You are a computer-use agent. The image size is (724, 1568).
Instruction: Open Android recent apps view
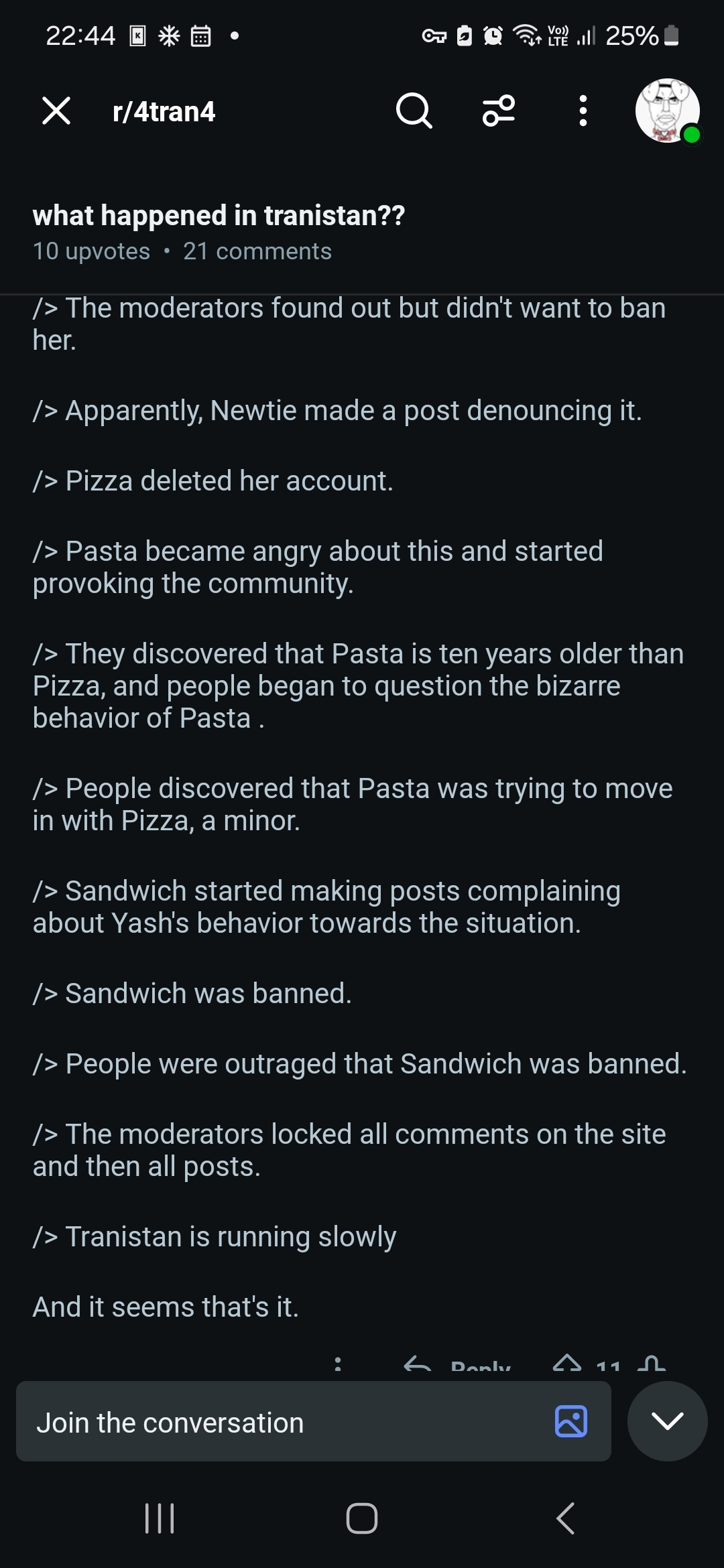160,1518
